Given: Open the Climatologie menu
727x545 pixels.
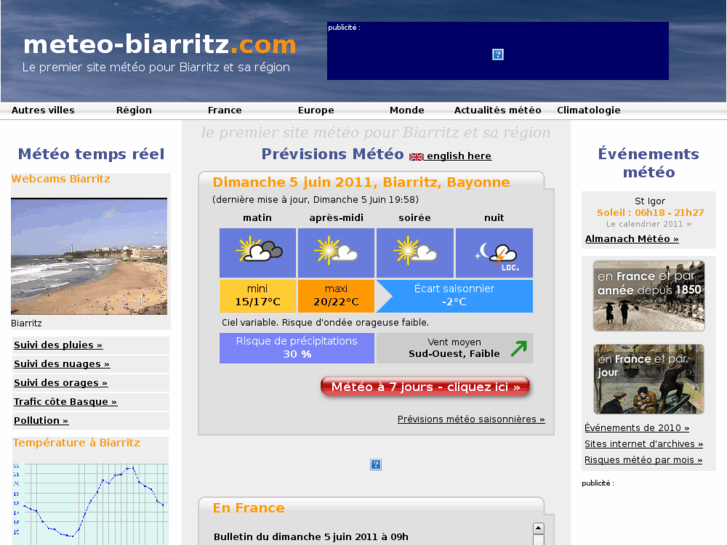Looking at the screenshot, I should click(588, 110).
